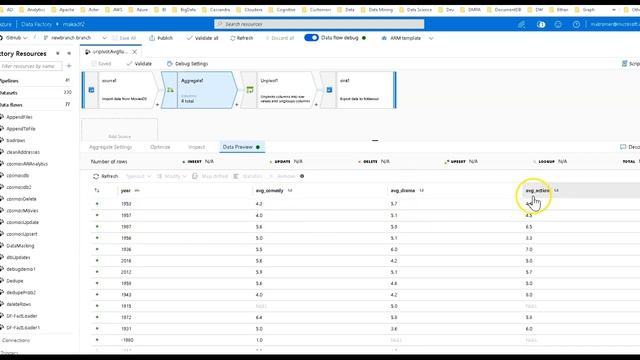Click the sort arrows icon in table header
The width and height of the screenshot is (640, 360).
(x=97, y=191)
